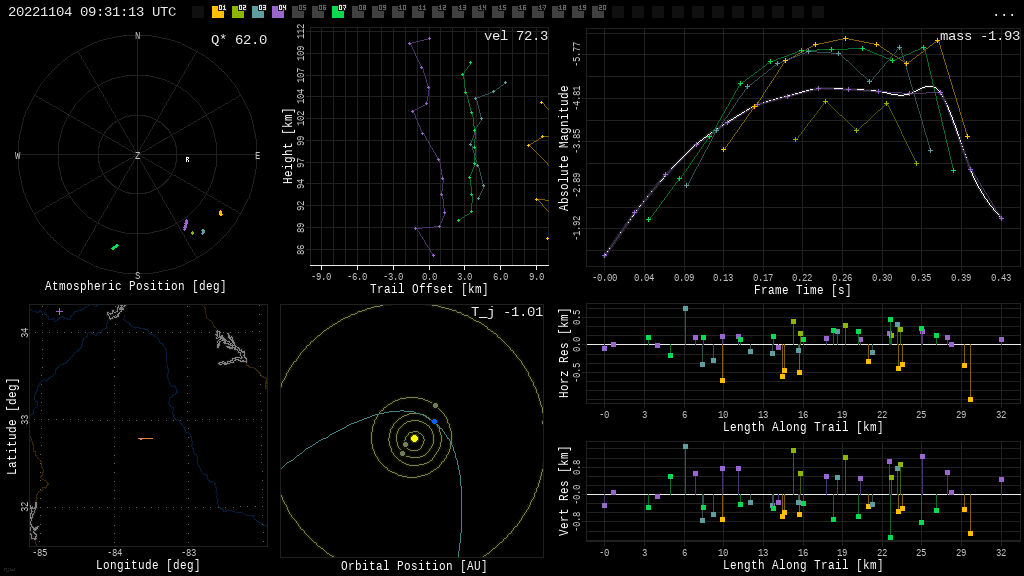Click the gray station 20 box
This screenshot has height=576, width=1024.
click(x=598, y=12)
